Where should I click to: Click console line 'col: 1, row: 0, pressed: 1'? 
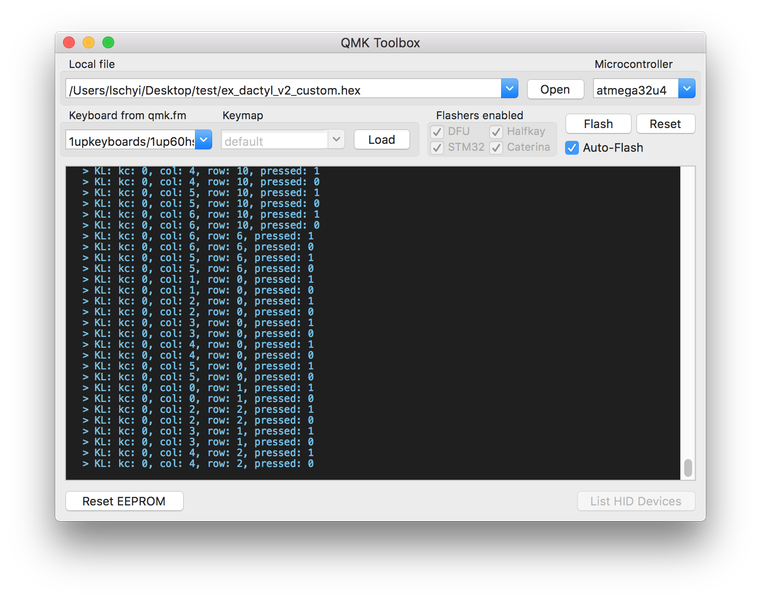point(198,280)
